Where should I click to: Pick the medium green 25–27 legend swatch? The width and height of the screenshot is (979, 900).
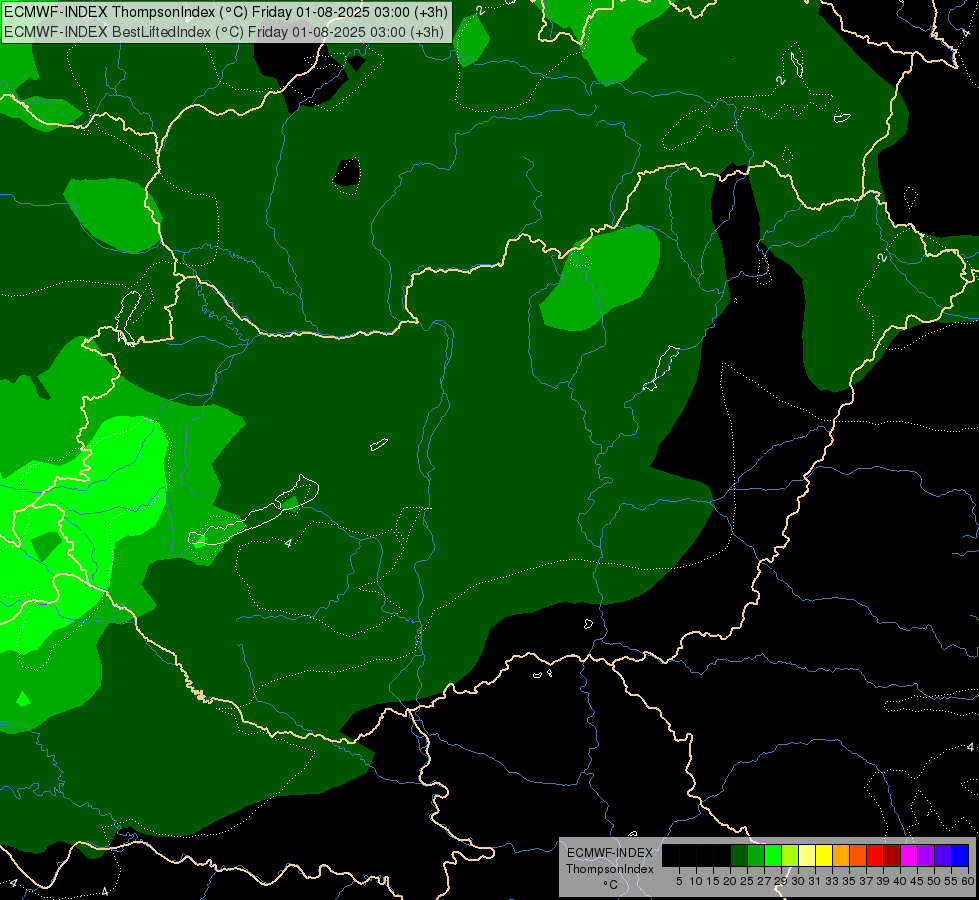(755, 855)
